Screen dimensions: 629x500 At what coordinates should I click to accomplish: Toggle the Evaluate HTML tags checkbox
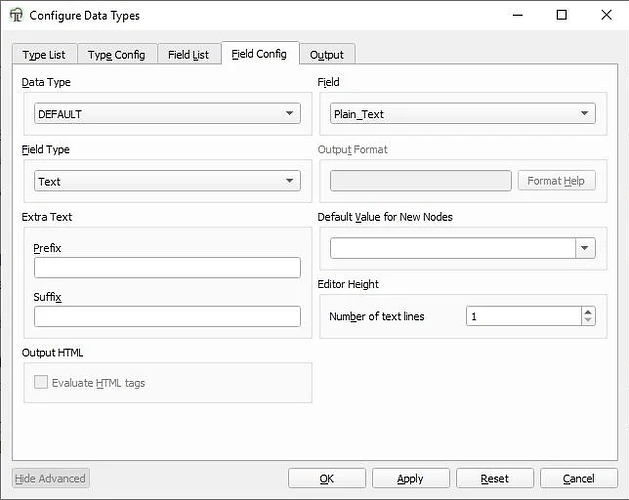tap(41, 382)
